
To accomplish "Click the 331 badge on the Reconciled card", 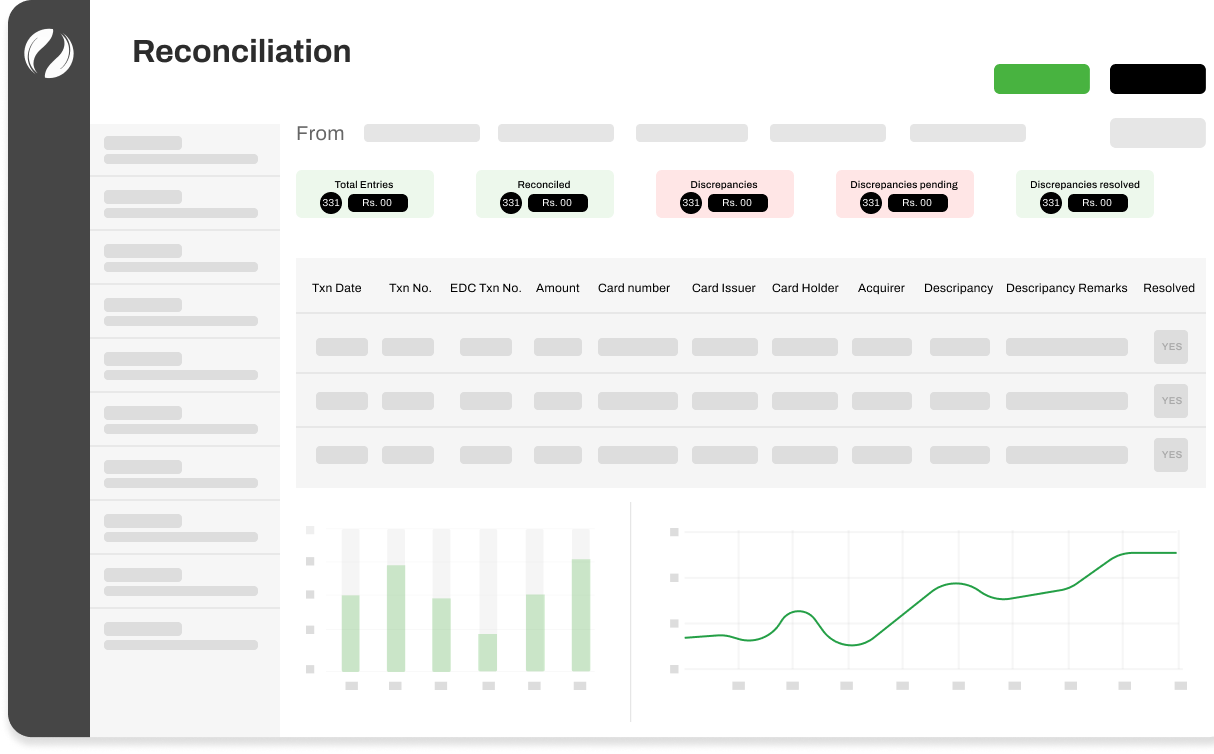I will (x=511, y=203).
